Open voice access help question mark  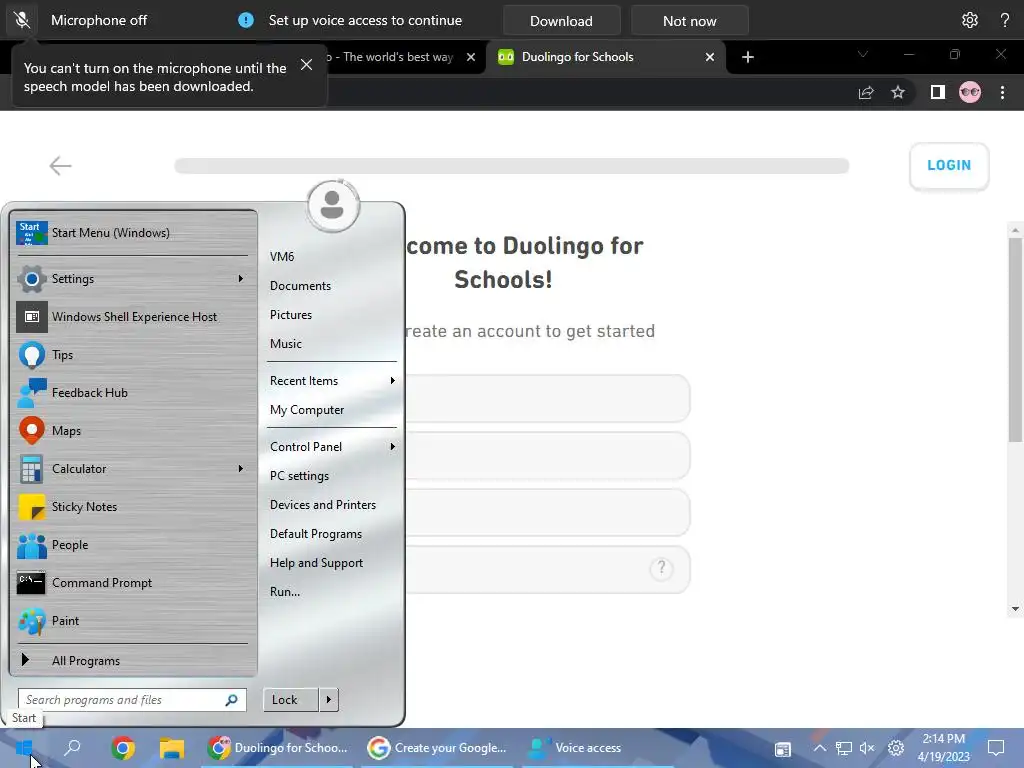[x=1004, y=20]
